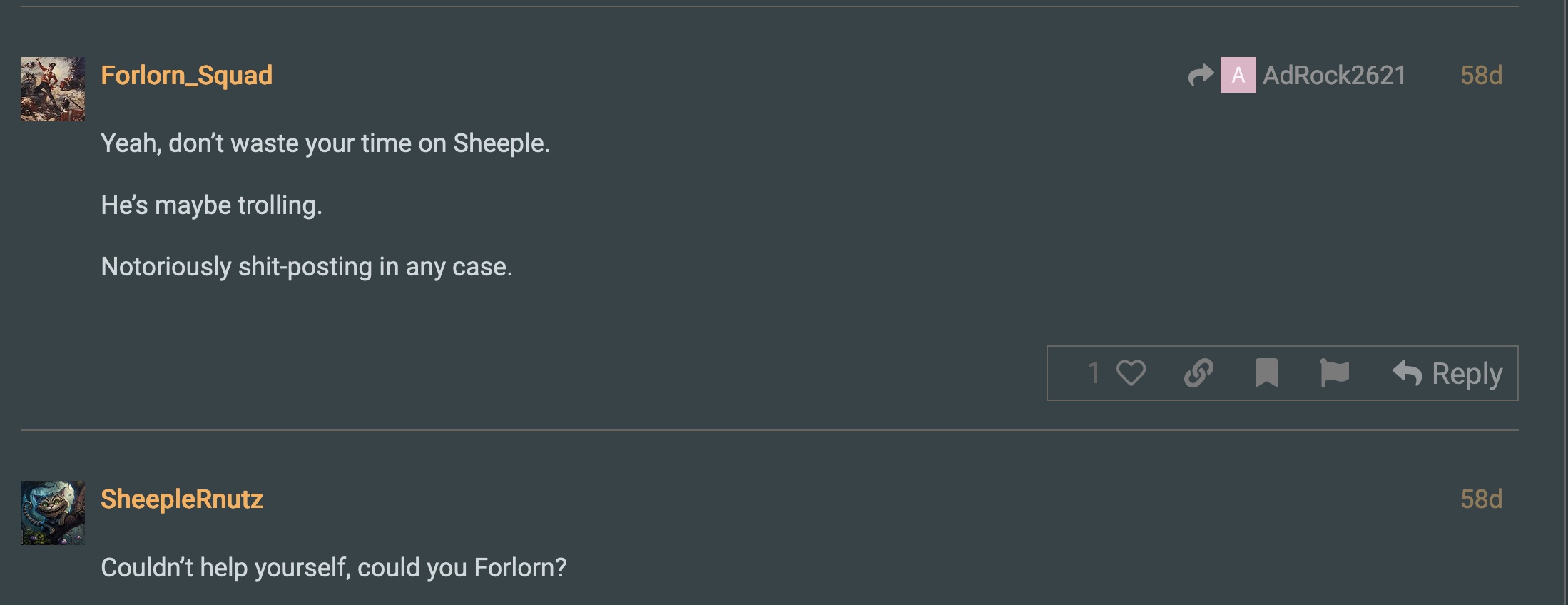
Task: Open the in-reply-to arrow beside AdRock2621
Action: (x=1201, y=75)
